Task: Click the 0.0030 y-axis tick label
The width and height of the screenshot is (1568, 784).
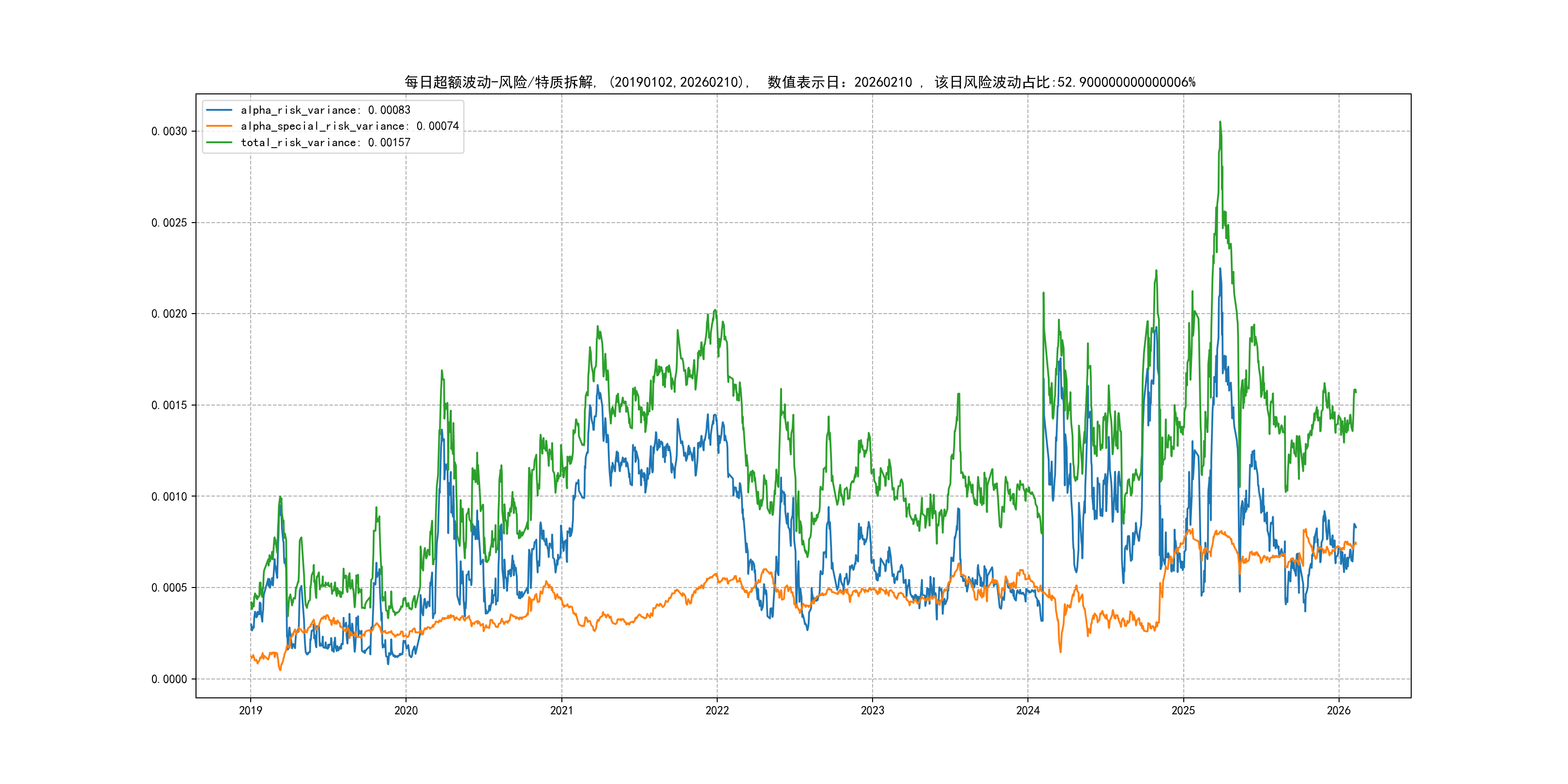Action: [169, 132]
